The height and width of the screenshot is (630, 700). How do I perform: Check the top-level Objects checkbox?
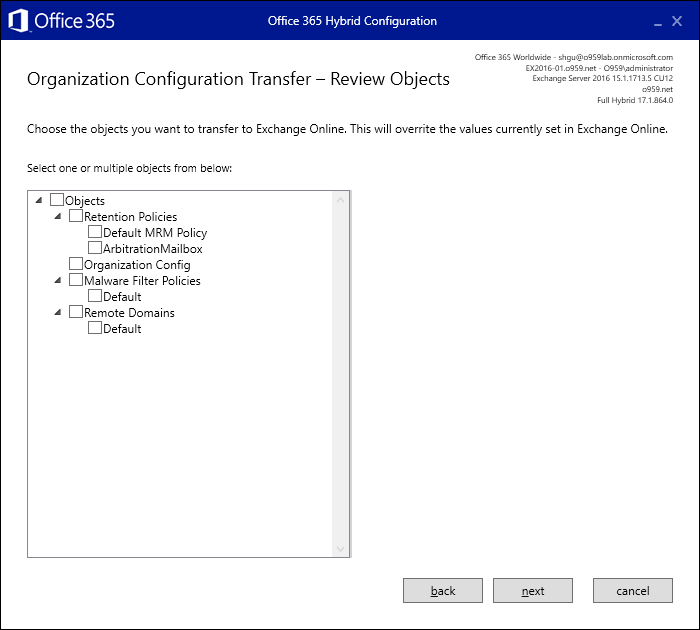(x=57, y=200)
